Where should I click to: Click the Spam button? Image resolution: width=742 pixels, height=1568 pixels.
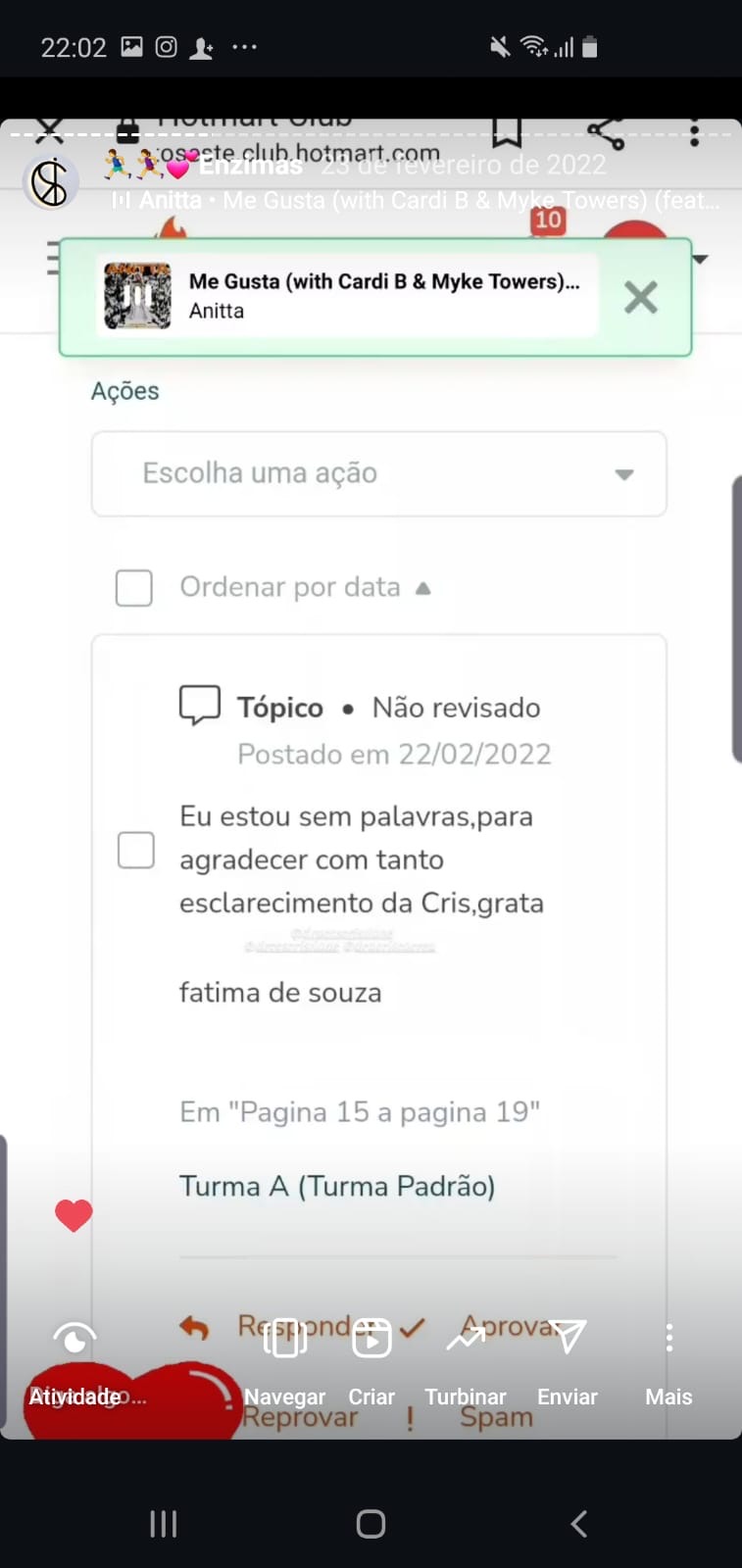click(496, 1417)
